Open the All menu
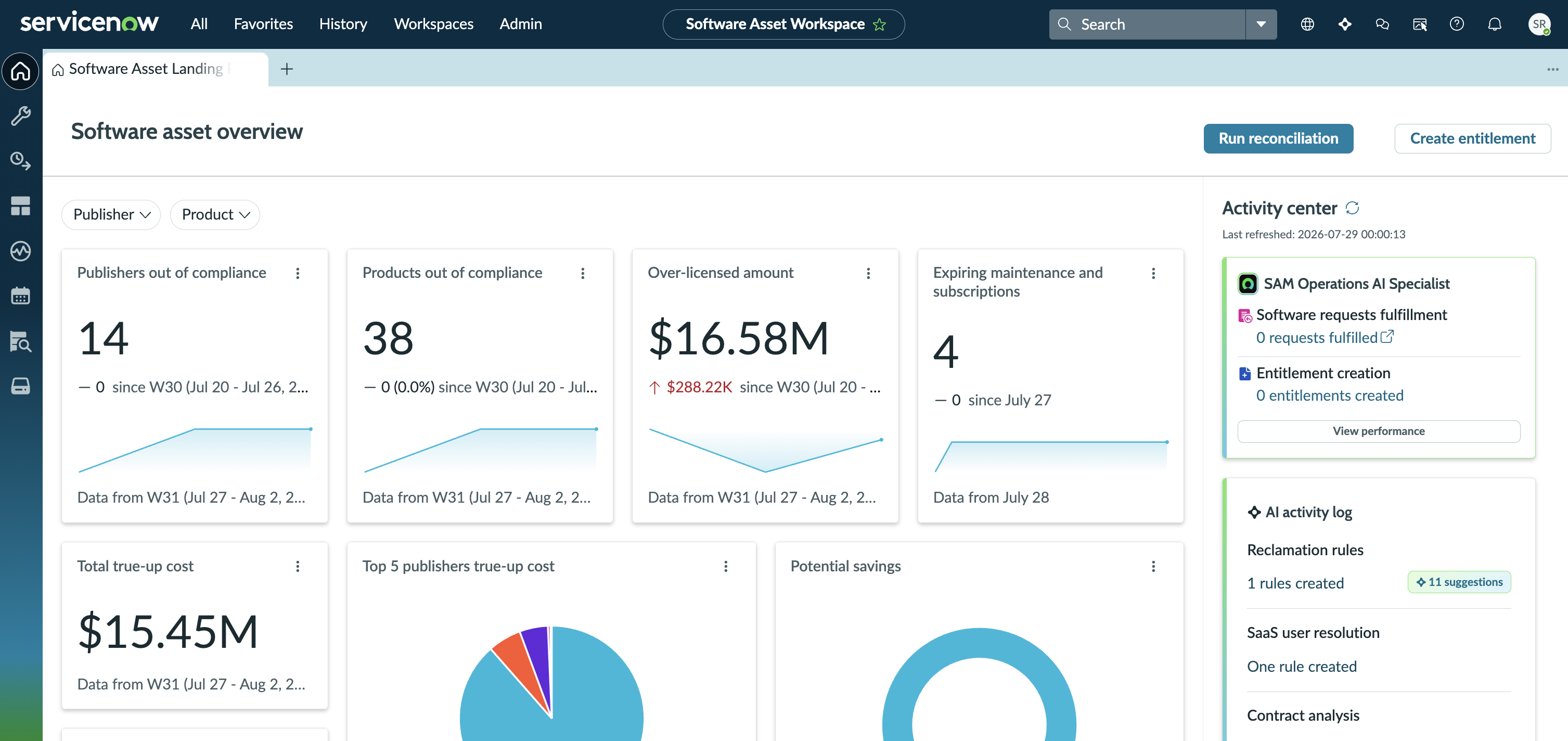The height and width of the screenshot is (741, 1568). click(198, 24)
